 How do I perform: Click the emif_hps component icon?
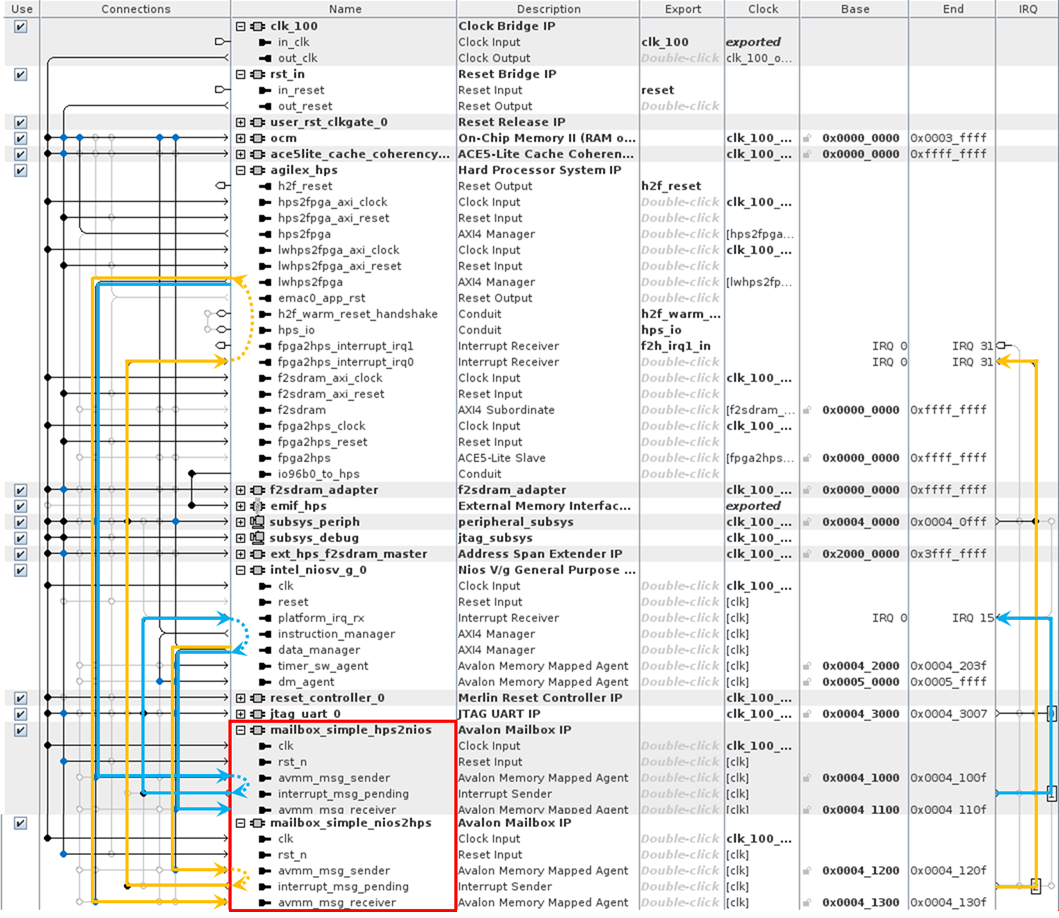pos(257,506)
